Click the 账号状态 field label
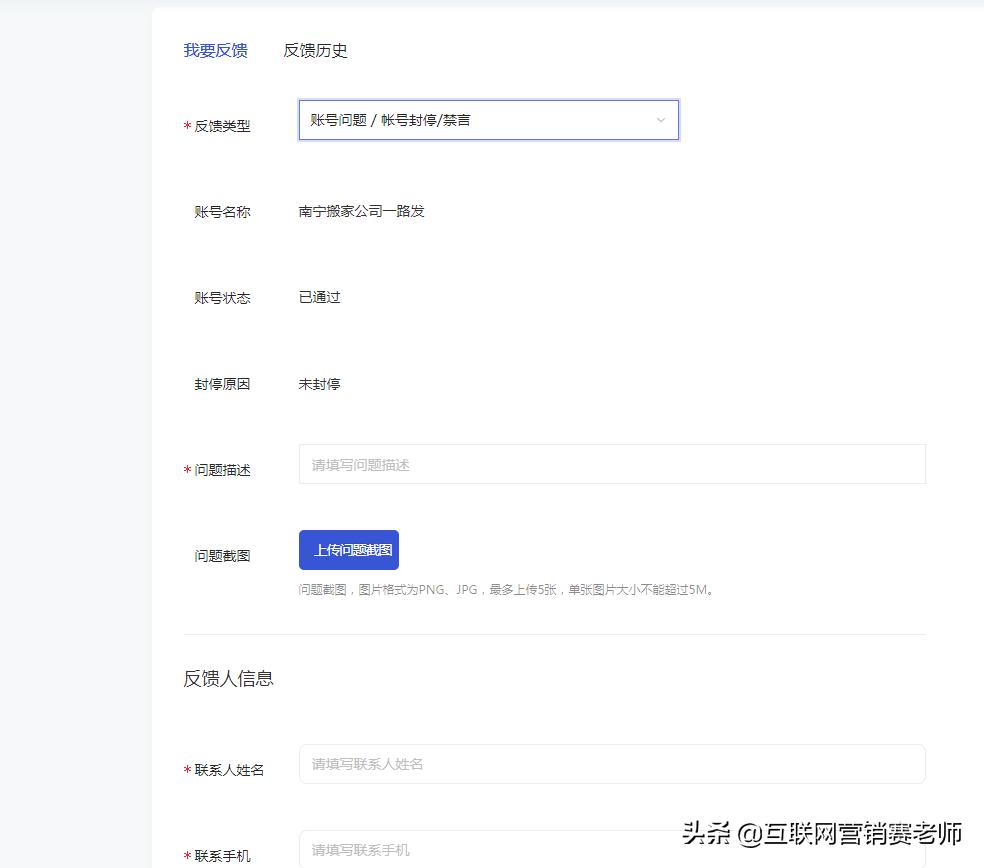Image resolution: width=984 pixels, height=868 pixels. 221,297
